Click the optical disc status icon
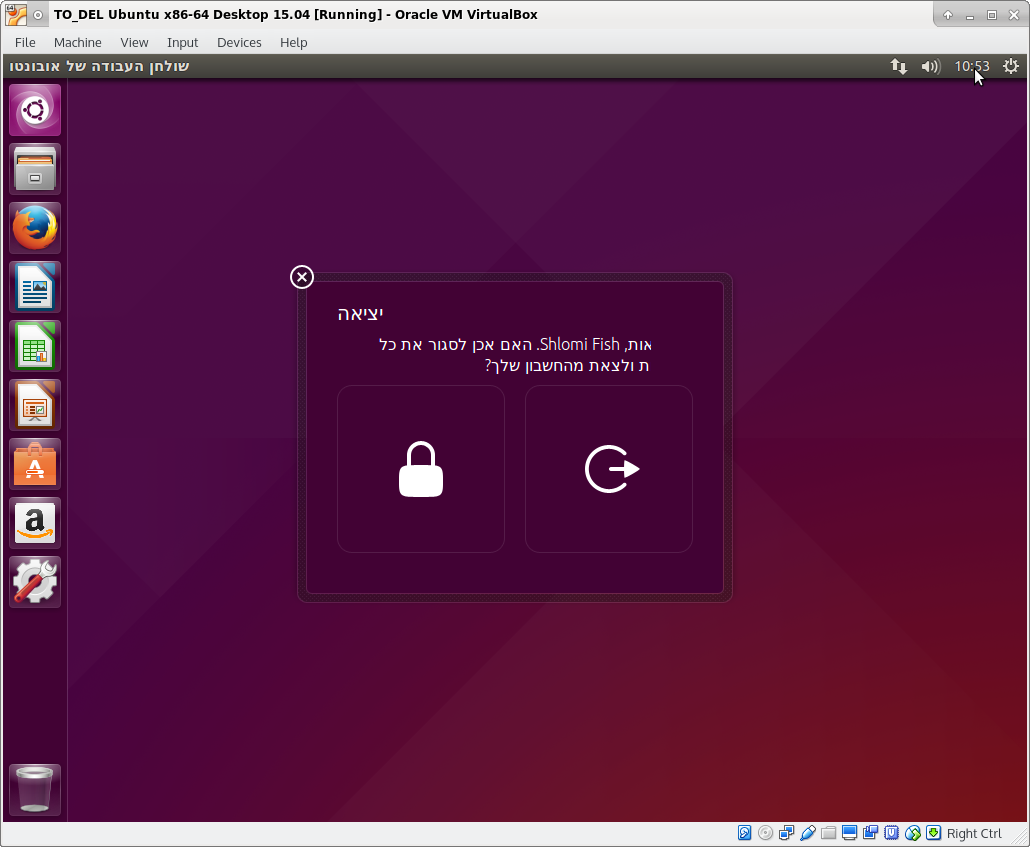The height and width of the screenshot is (847, 1030). [765, 833]
